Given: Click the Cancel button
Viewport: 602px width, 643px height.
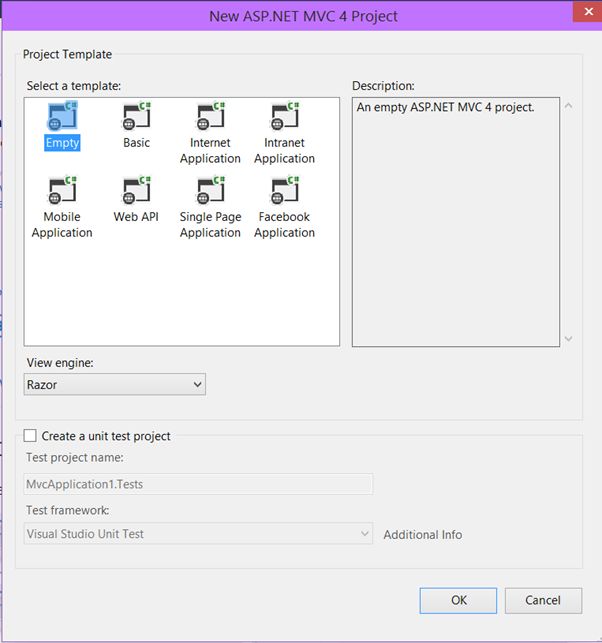Looking at the screenshot, I should pyautogui.click(x=543, y=600).
